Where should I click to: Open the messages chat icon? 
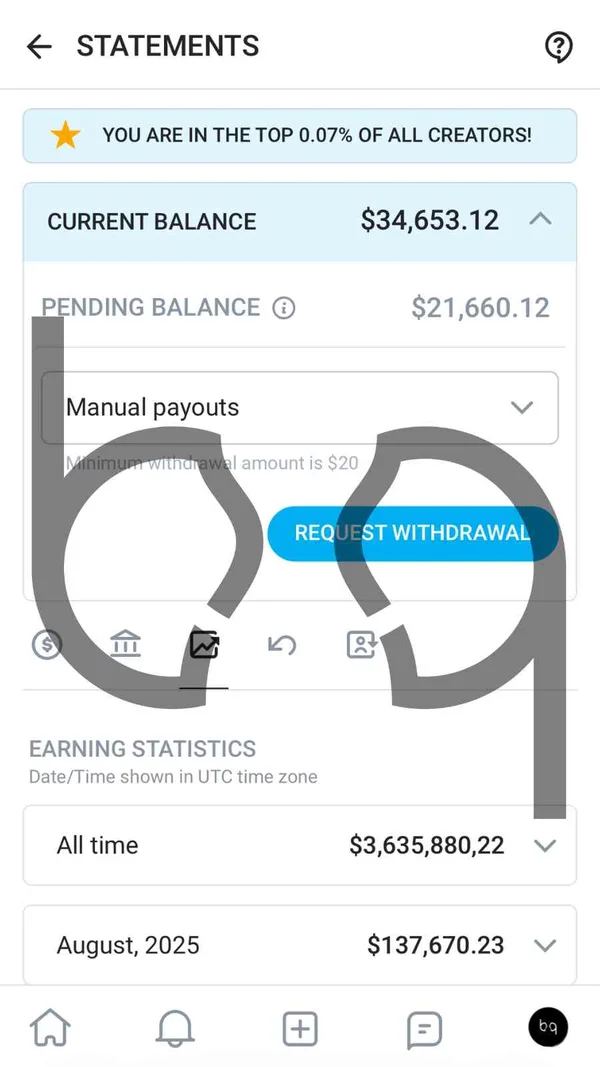(x=424, y=1027)
